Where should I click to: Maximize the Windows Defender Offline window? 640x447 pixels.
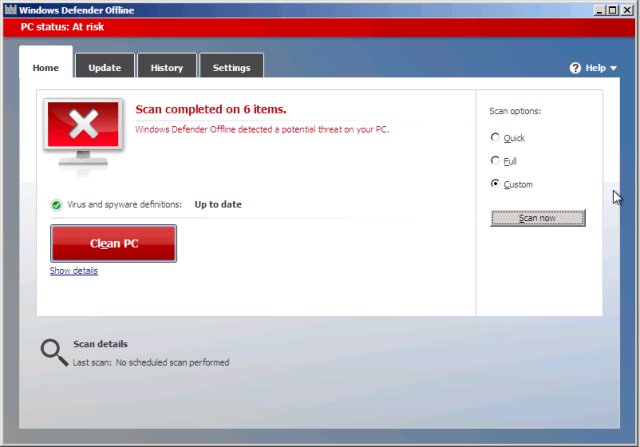point(613,10)
